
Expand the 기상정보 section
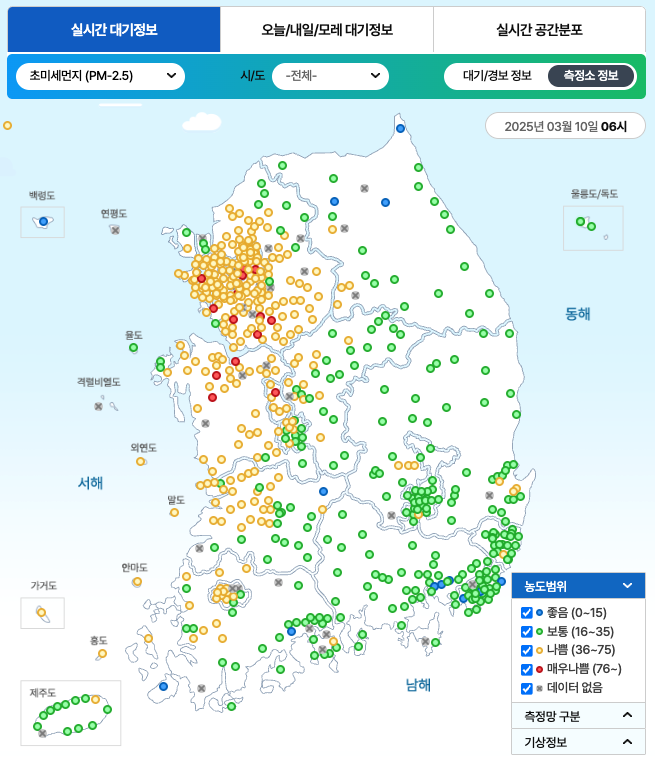[x=578, y=741]
